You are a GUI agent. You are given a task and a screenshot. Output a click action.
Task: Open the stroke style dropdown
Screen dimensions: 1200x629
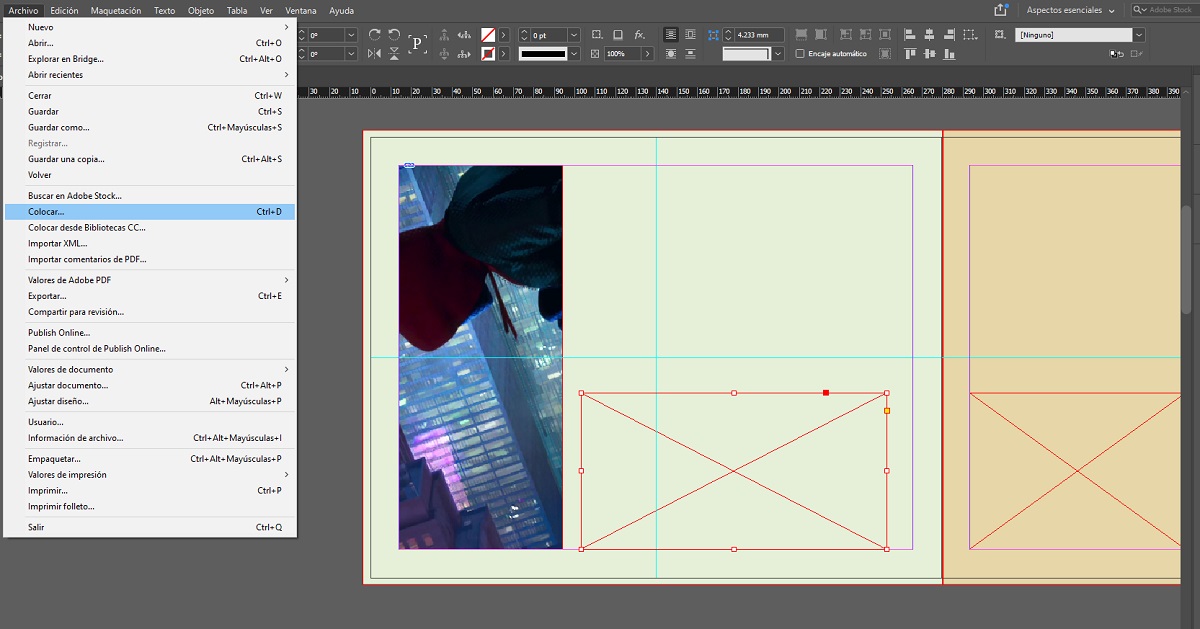tap(574, 54)
